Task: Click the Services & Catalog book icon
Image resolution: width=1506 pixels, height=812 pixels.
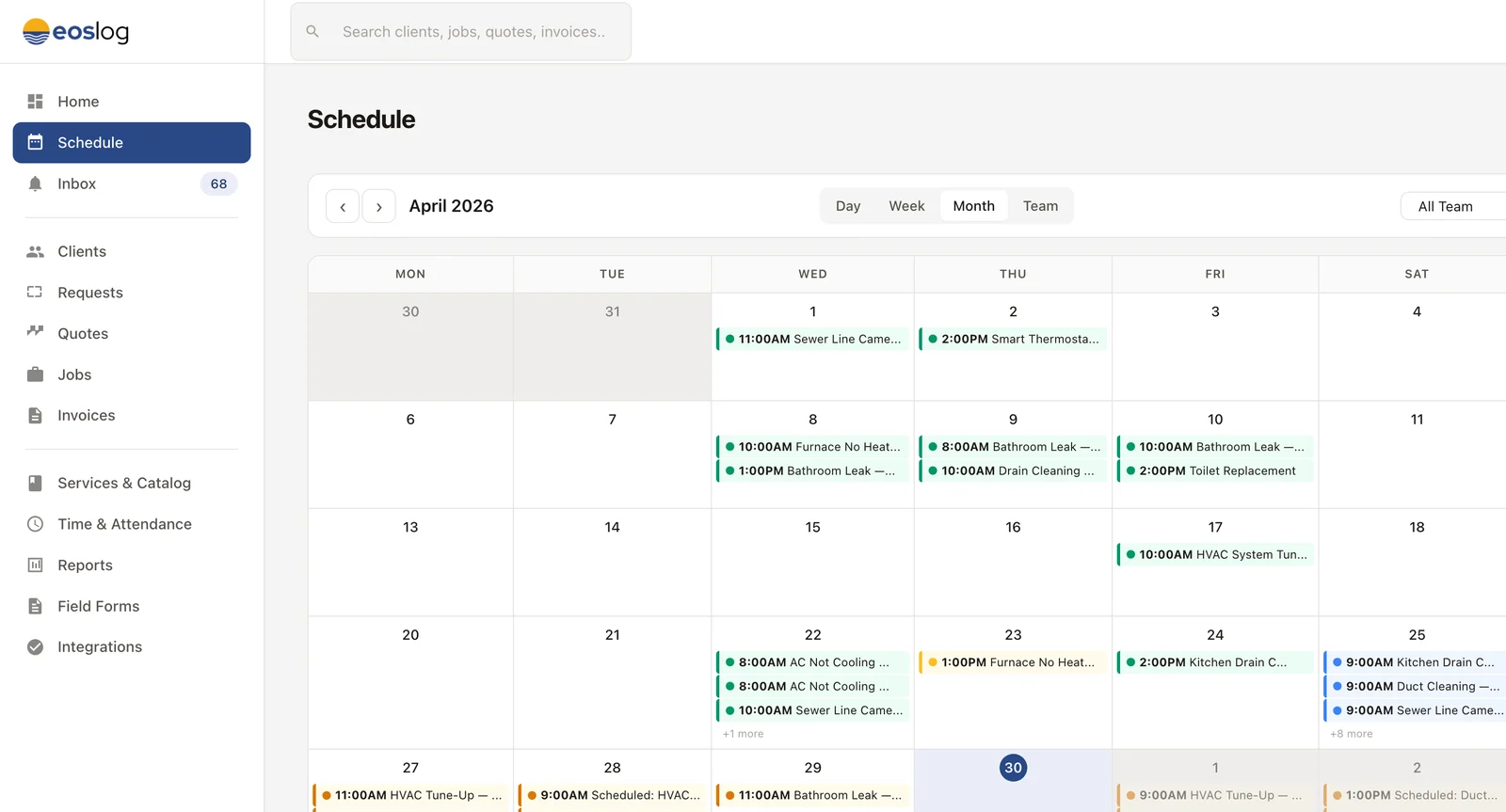Action: [x=36, y=483]
